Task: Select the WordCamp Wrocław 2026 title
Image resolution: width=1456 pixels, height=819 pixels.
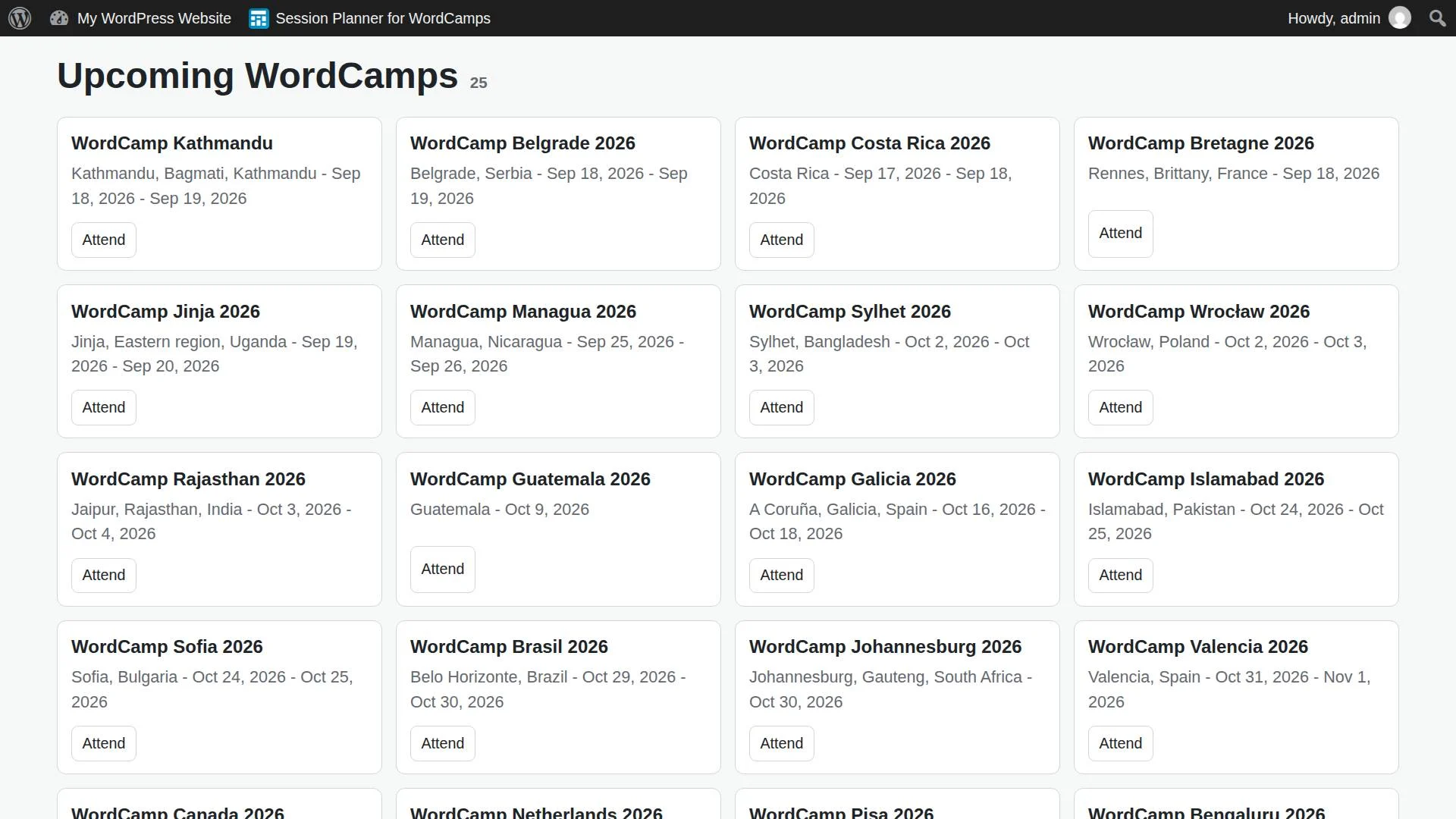Action: pos(1199,312)
